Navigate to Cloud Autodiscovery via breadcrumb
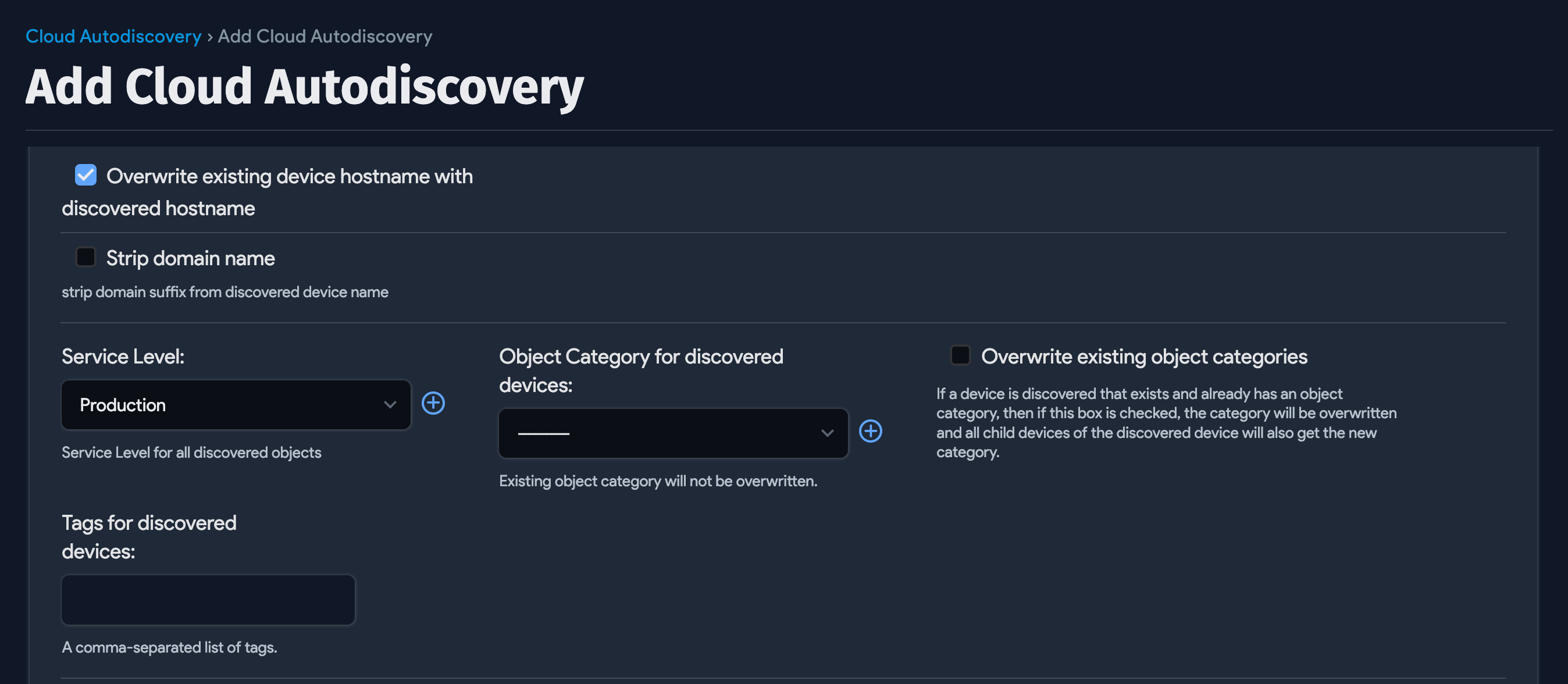The height and width of the screenshot is (684, 1568). tap(113, 37)
